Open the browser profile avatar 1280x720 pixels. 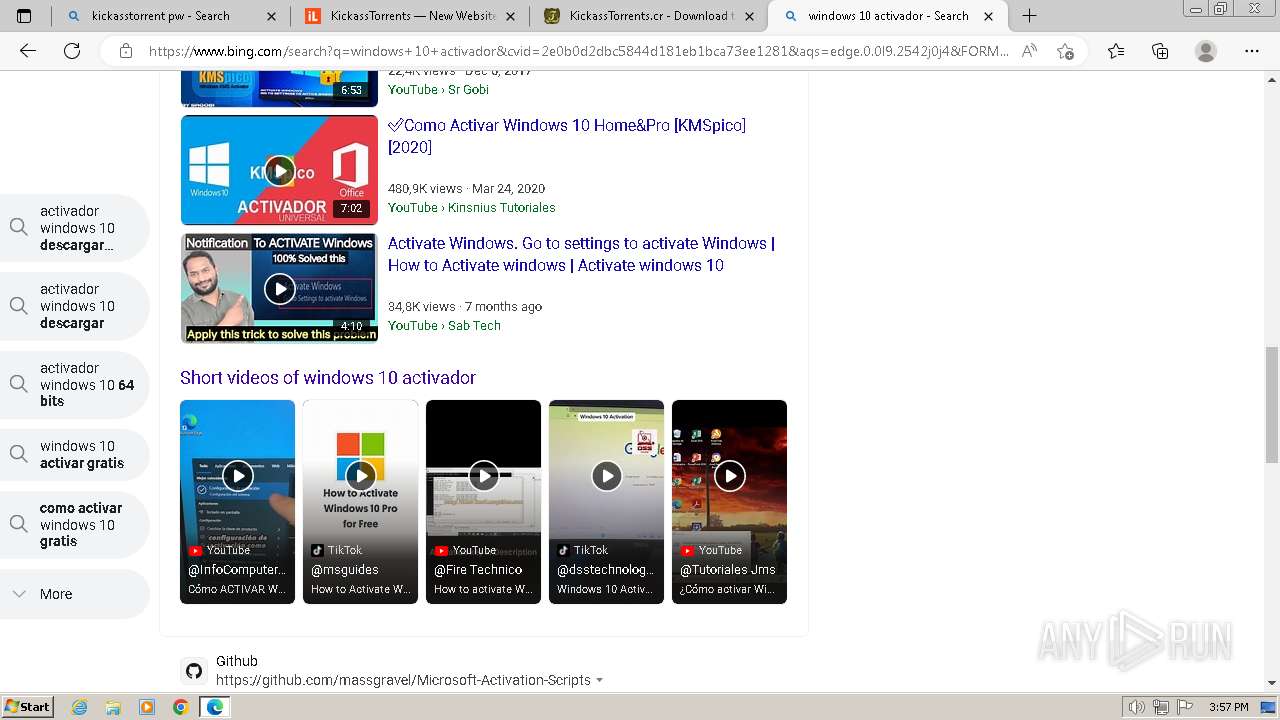coord(1206,51)
